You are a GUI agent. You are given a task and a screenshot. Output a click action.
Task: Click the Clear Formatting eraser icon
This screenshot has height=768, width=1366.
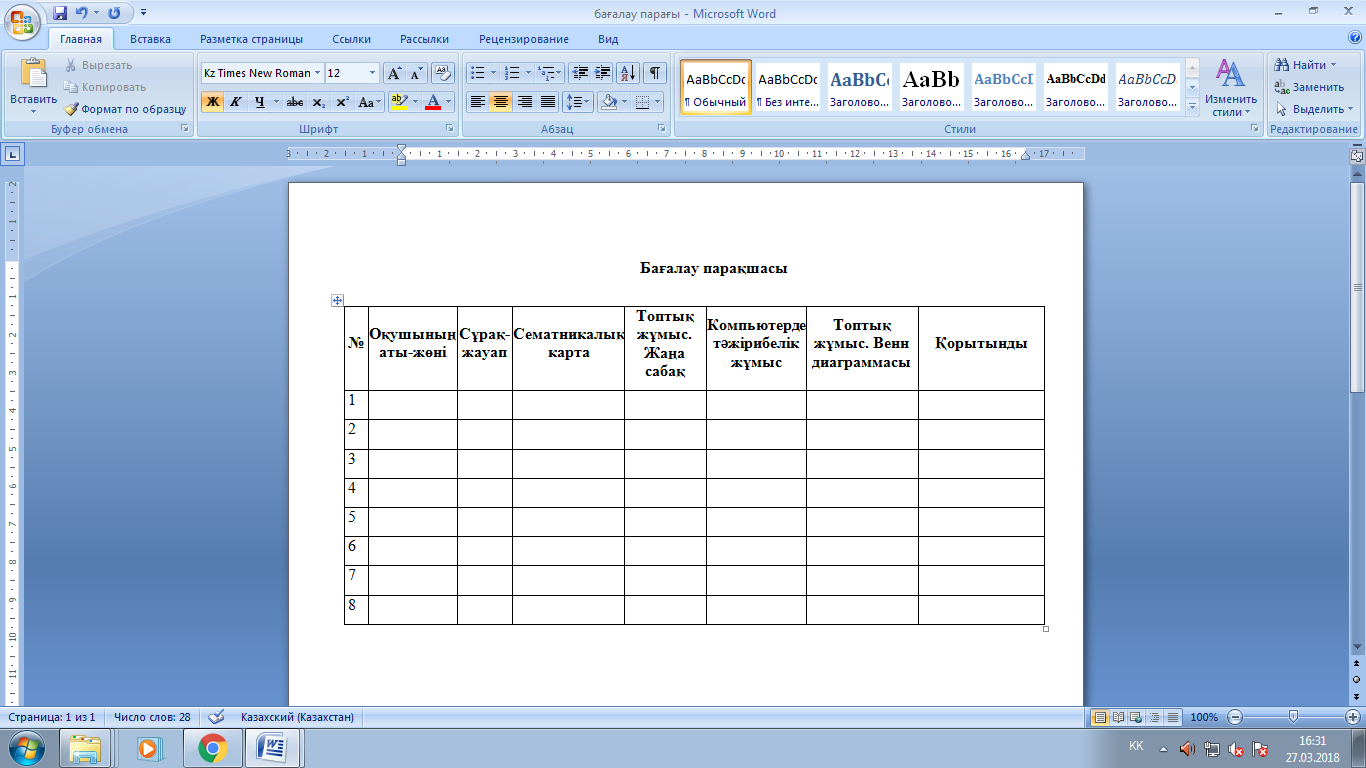443,73
